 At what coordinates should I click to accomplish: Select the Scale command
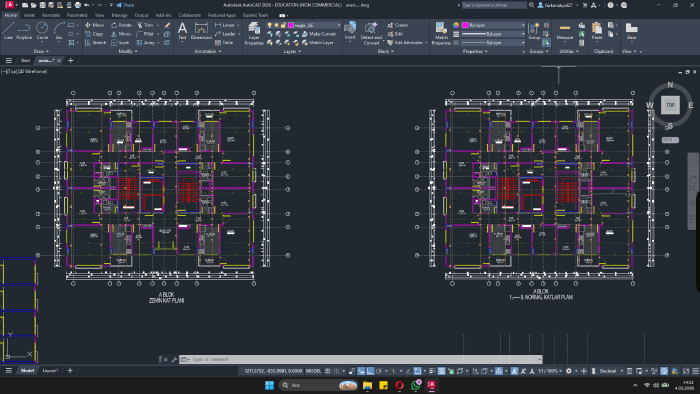pos(120,43)
